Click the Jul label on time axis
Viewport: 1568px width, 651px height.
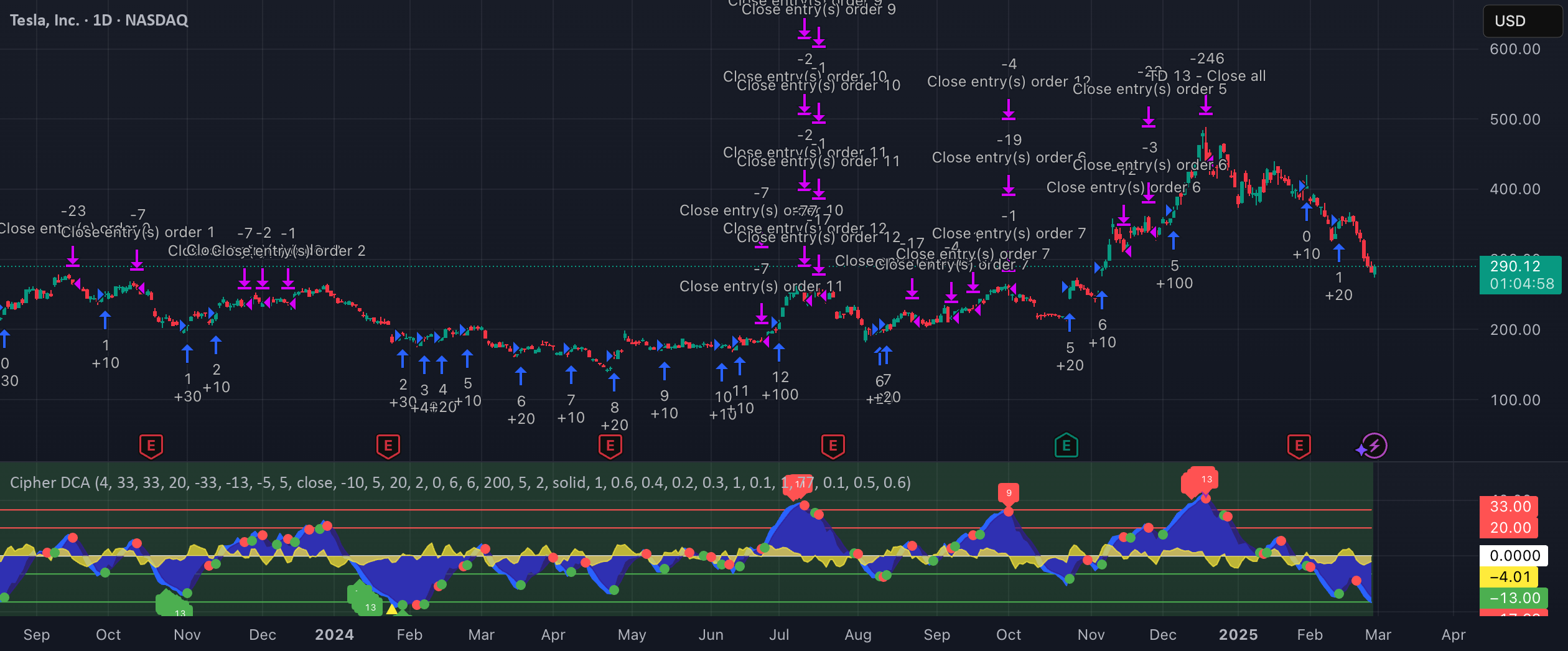coord(779,634)
